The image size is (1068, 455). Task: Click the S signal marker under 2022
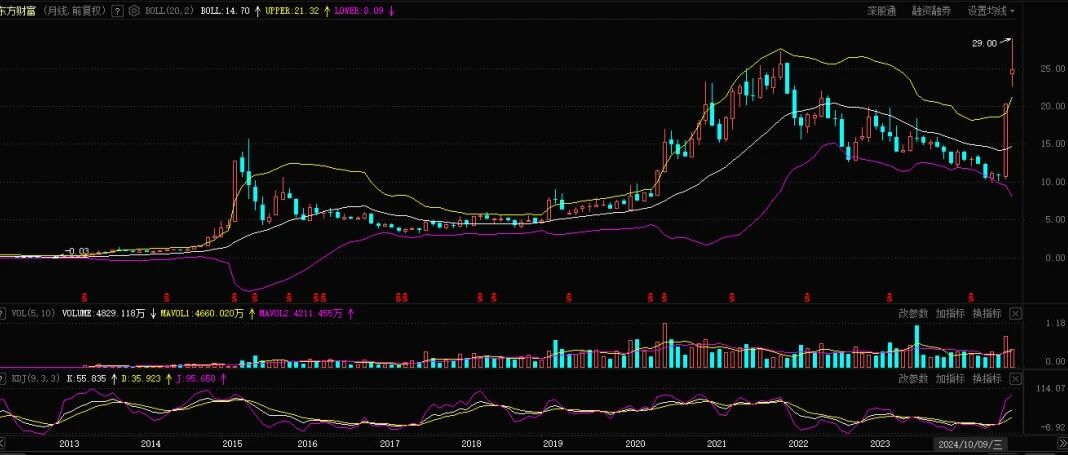tap(807, 298)
